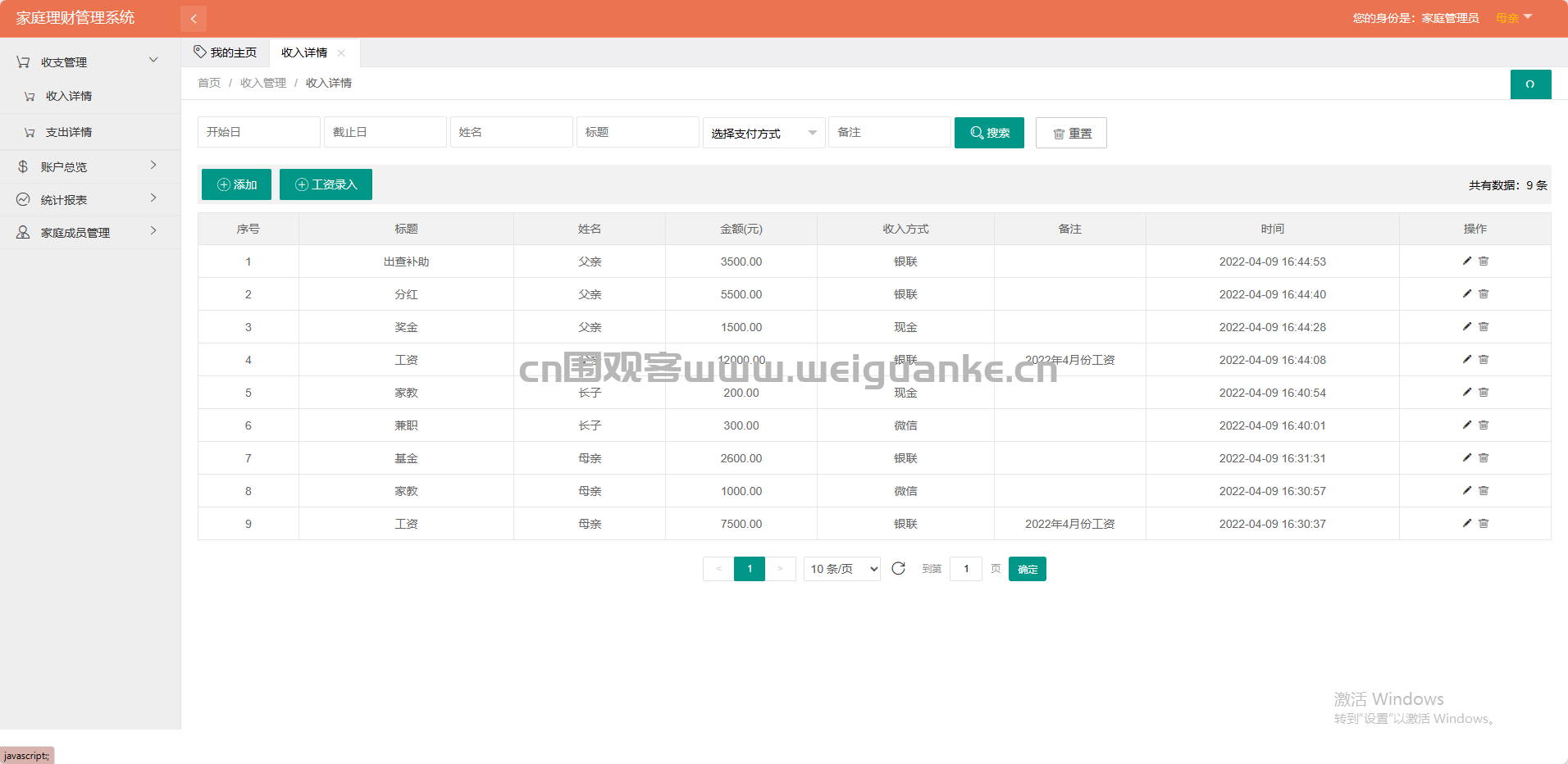Edit the 出查补助 row with pencil icon

pos(1467,261)
